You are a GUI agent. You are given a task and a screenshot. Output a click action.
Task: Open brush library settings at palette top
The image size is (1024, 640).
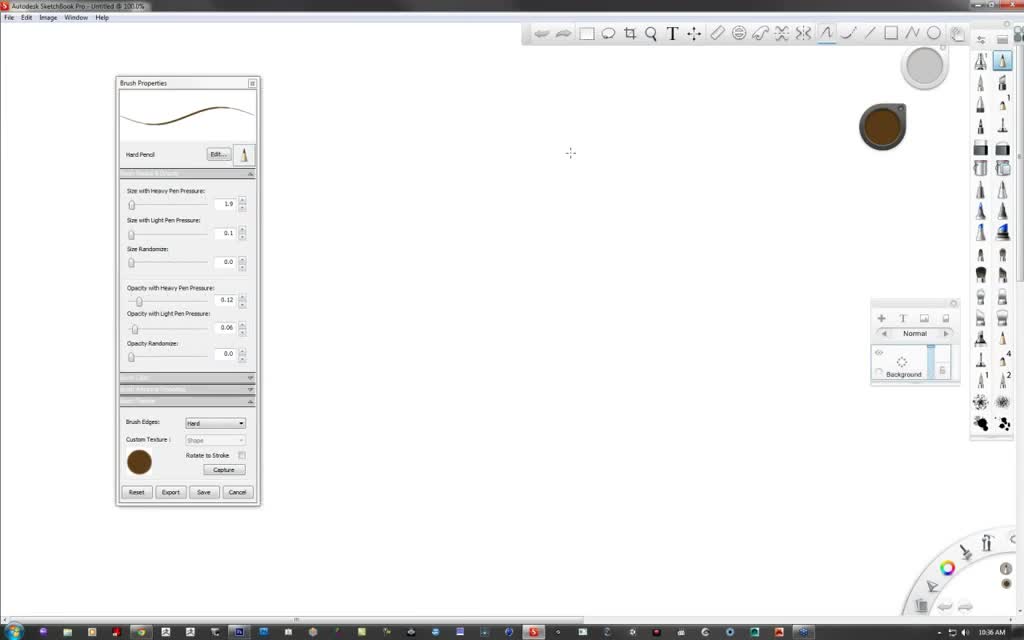coord(981,40)
